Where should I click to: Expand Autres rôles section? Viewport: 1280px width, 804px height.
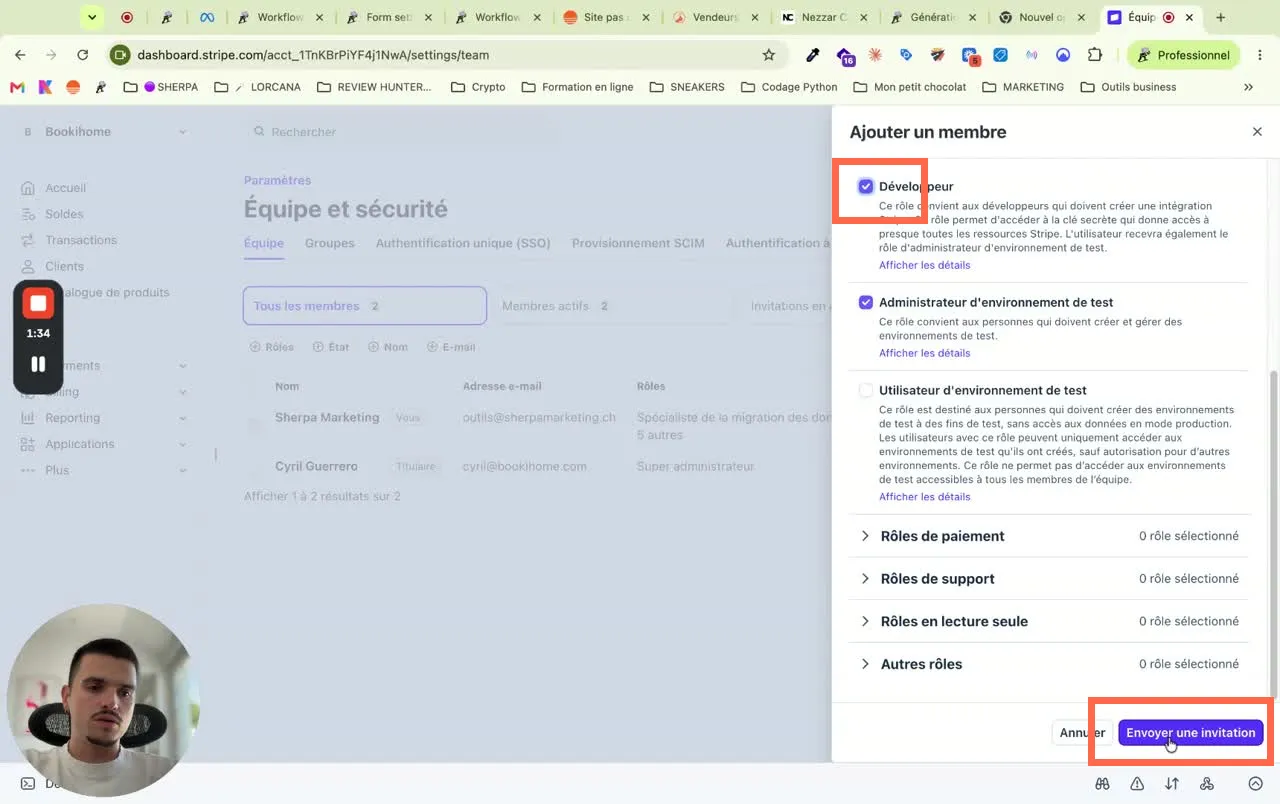coord(1049,664)
